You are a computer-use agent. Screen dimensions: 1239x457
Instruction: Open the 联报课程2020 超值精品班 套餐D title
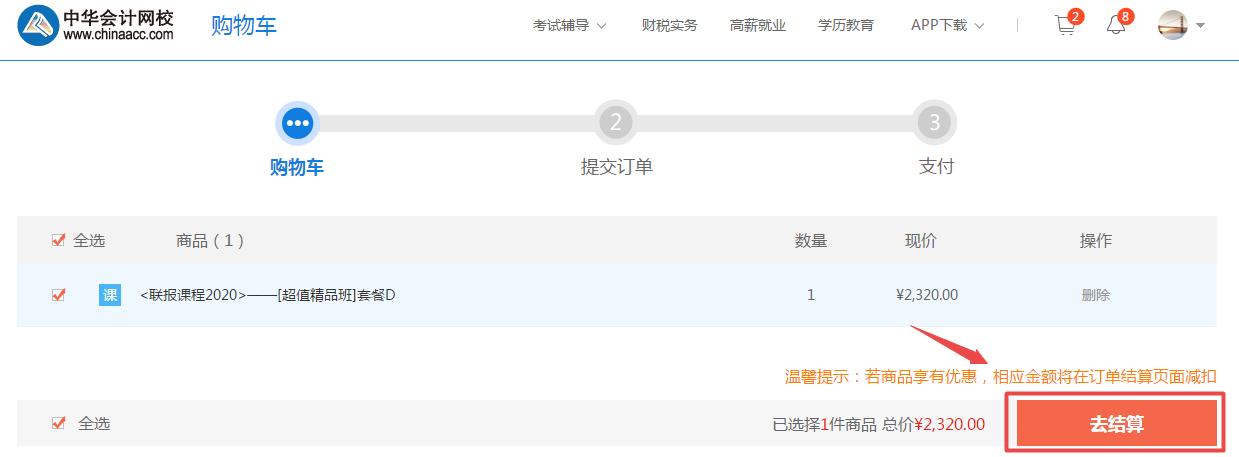[268, 295]
